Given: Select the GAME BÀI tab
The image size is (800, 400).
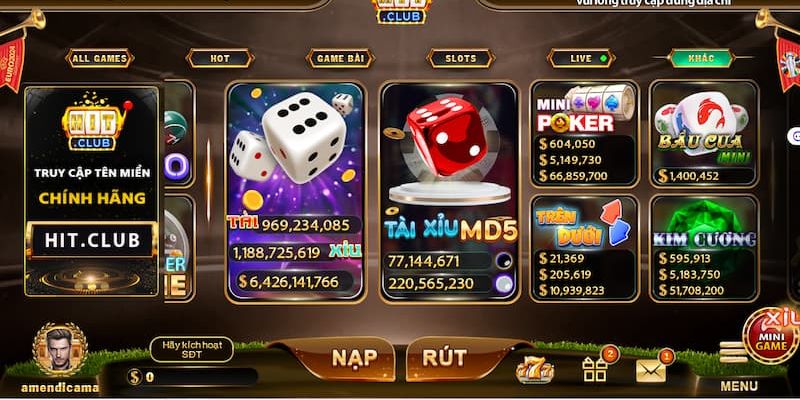Looking at the screenshot, I should pyautogui.click(x=340, y=58).
